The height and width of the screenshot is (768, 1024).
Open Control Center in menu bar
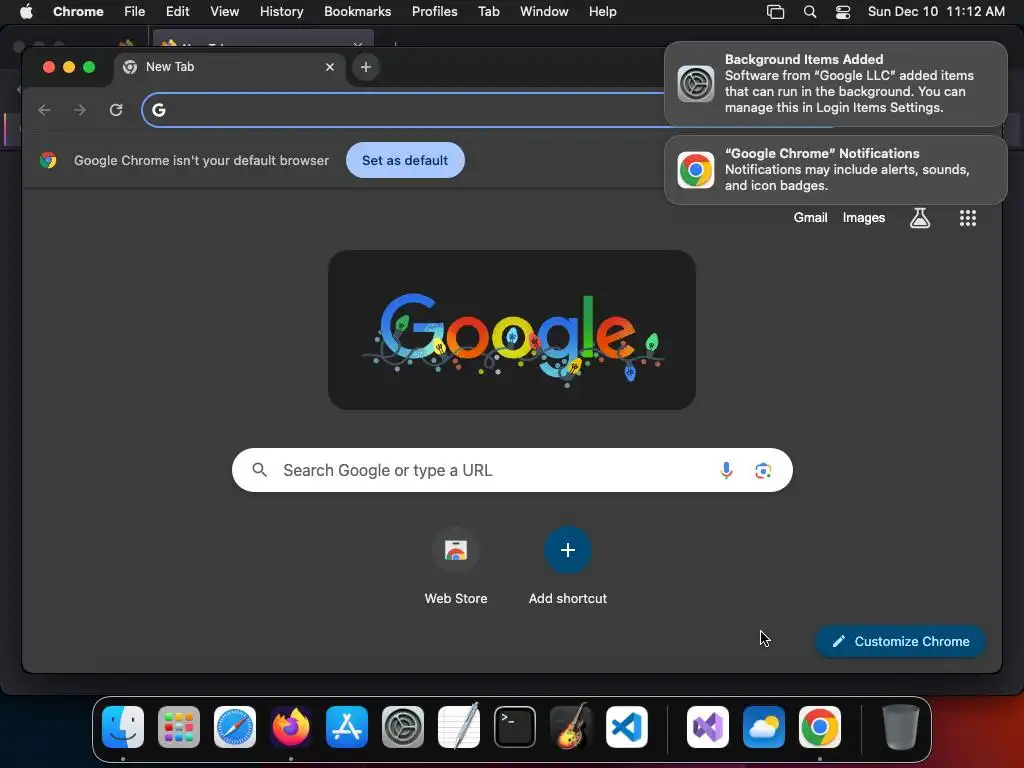pos(843,12)
